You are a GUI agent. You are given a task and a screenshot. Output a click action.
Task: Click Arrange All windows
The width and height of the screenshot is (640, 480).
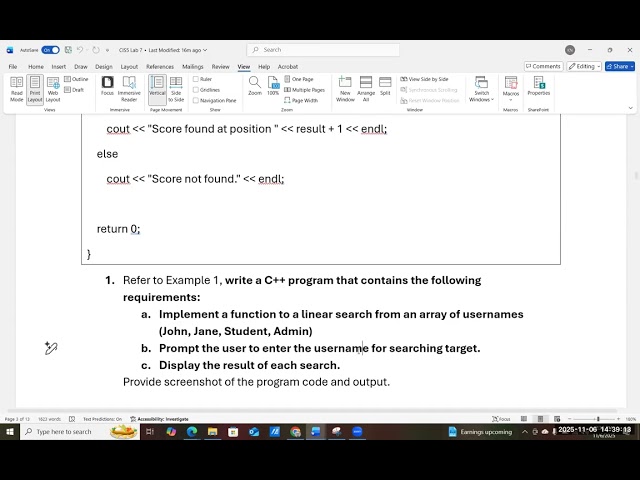(366, 89)
